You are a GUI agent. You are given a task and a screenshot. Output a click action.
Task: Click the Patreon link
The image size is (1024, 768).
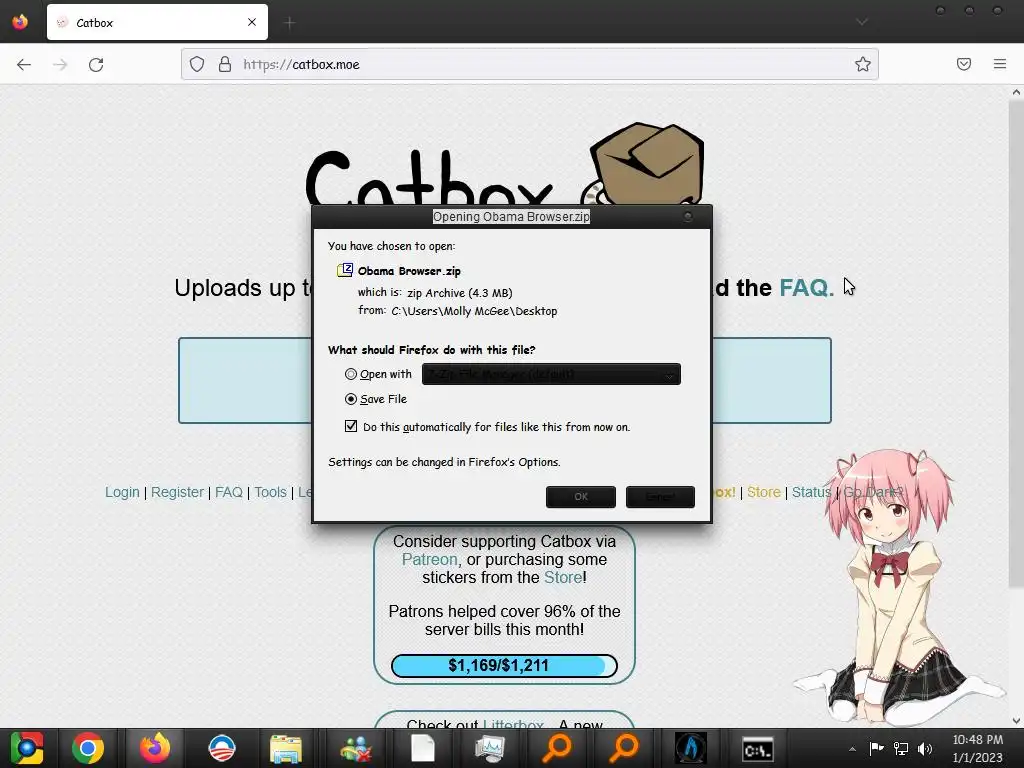click(x=429, y=560)
